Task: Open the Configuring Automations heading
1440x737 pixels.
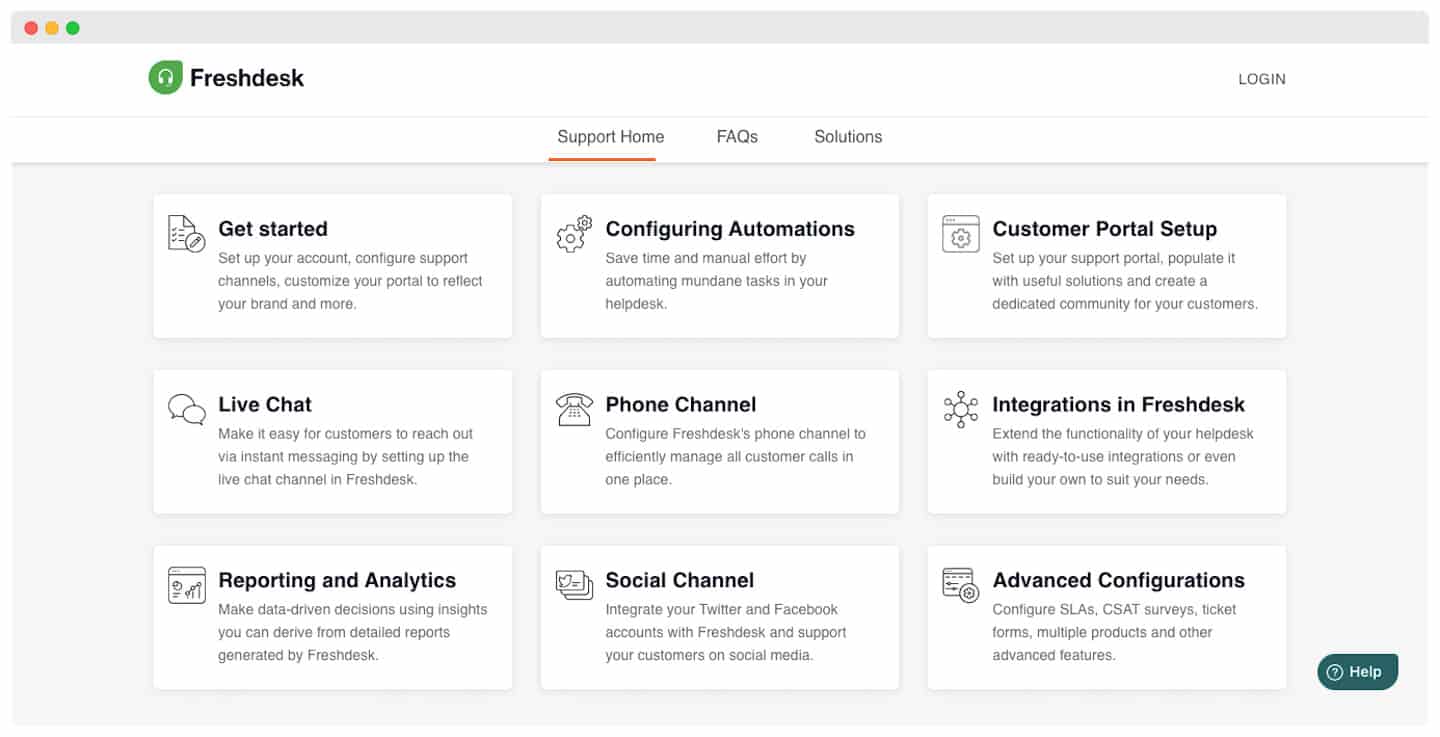Action: pyautogui.click(x=730, y=229)
